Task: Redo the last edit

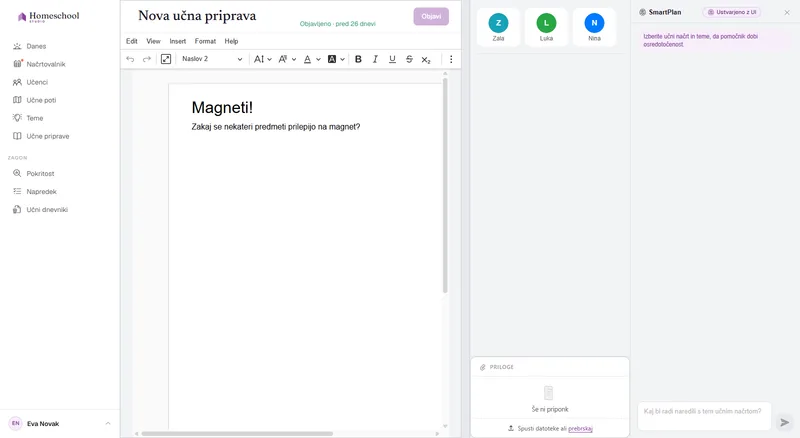Action: pos(147,59)
